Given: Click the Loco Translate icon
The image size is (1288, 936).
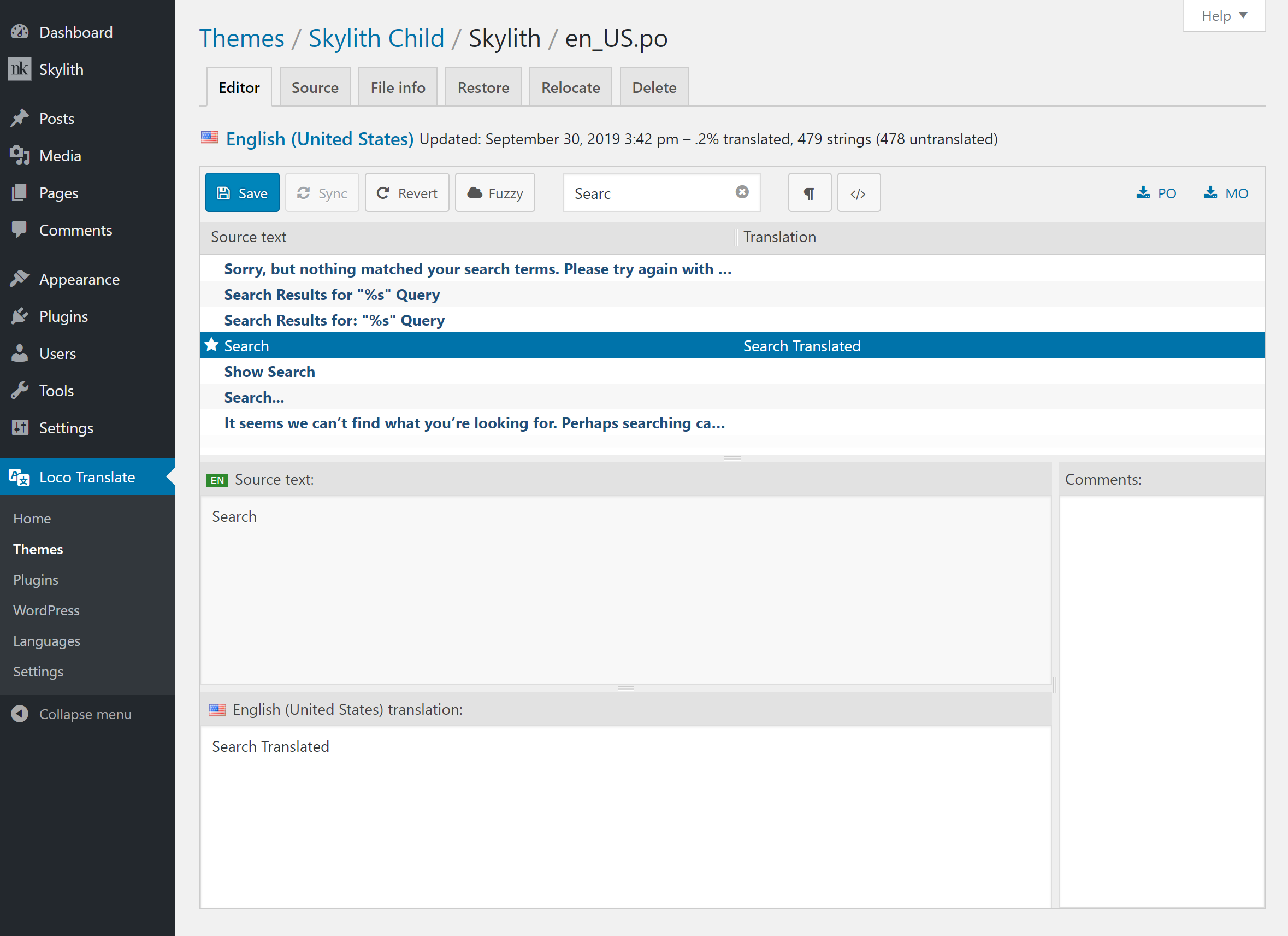Looking at the screenshot, I should click(20, 477).
